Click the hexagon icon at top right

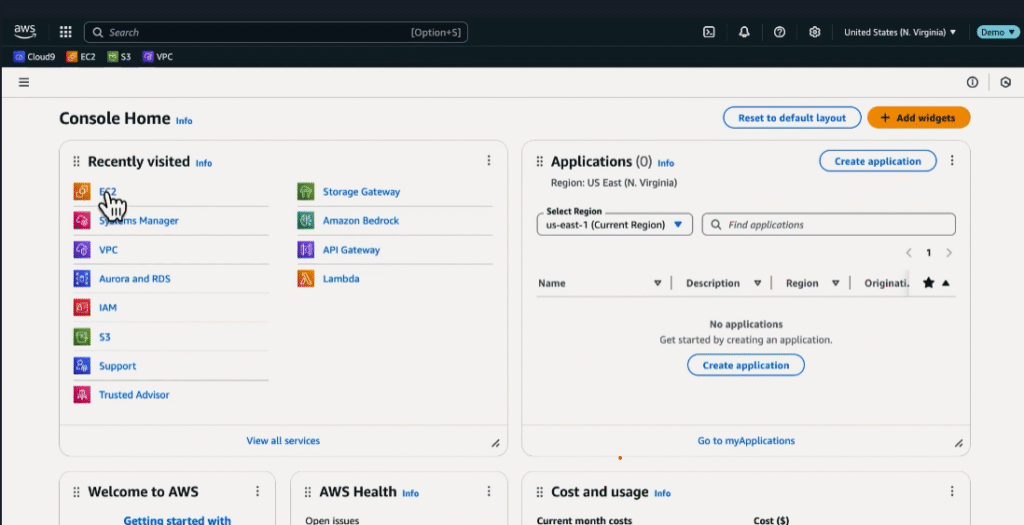coord(1006,82)
